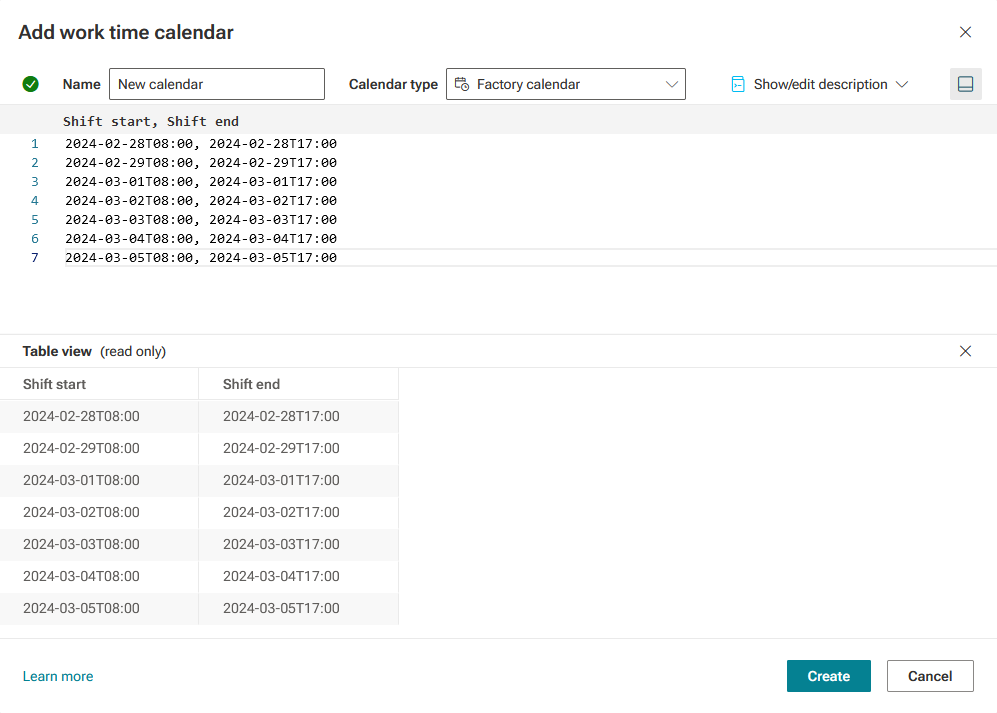
Task: Click editor line 5 with 2024-03-03
Action: point(201,220)
